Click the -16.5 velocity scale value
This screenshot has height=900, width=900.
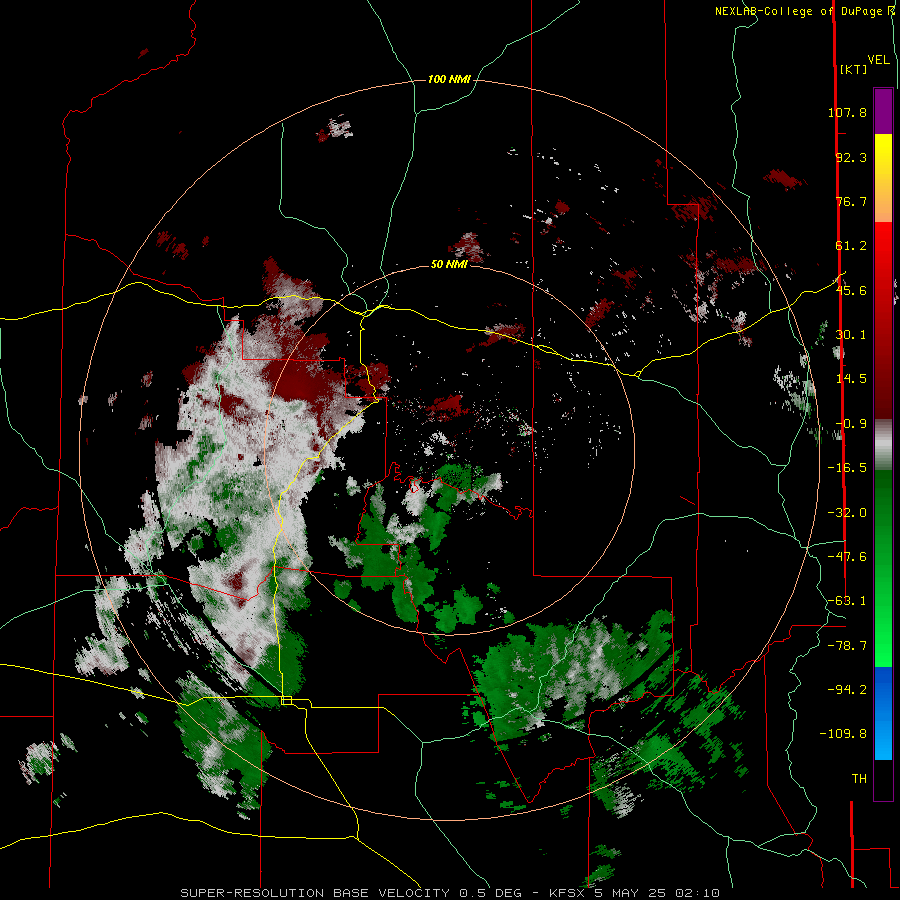847,468
